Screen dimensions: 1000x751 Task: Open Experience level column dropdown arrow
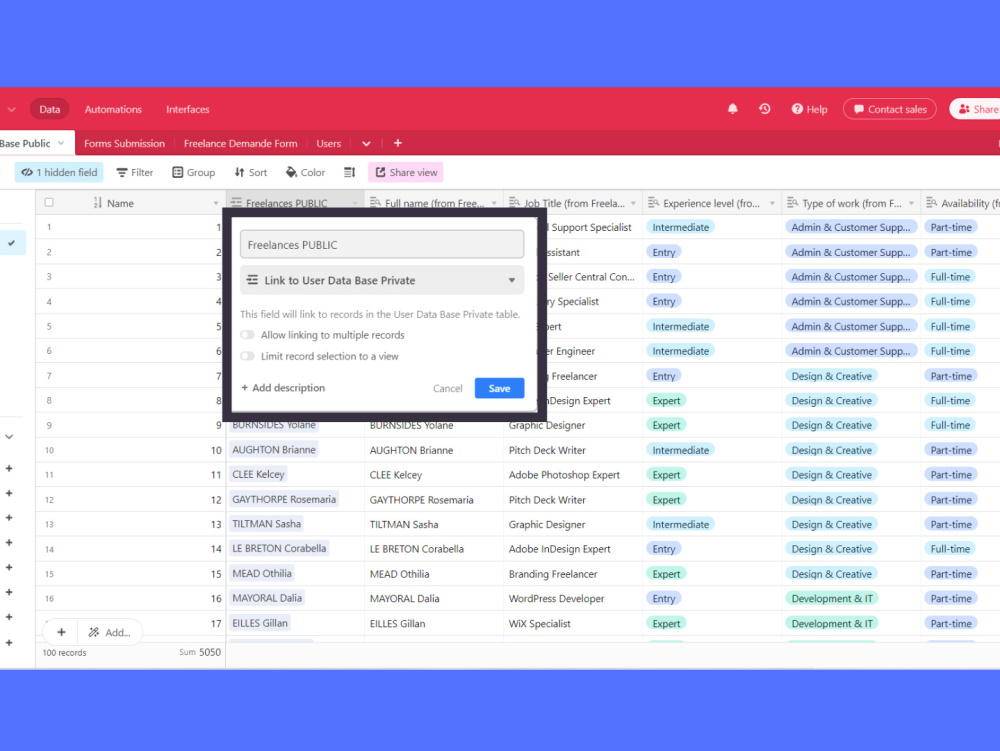[x=772, y=203]
